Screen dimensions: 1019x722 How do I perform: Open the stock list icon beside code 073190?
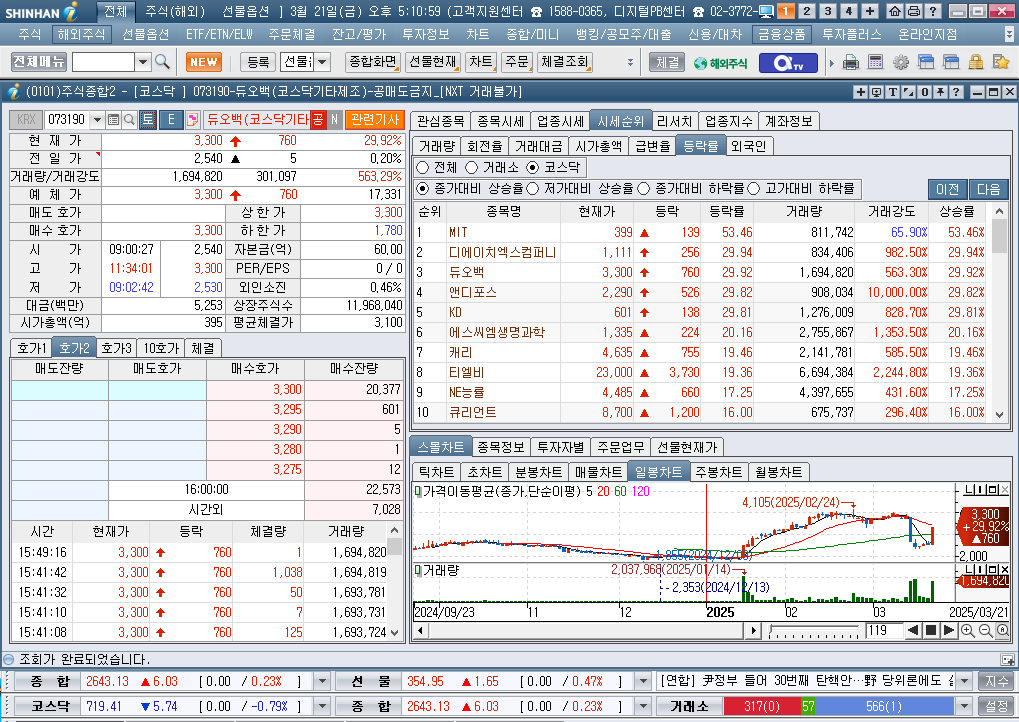coord(114,120)
